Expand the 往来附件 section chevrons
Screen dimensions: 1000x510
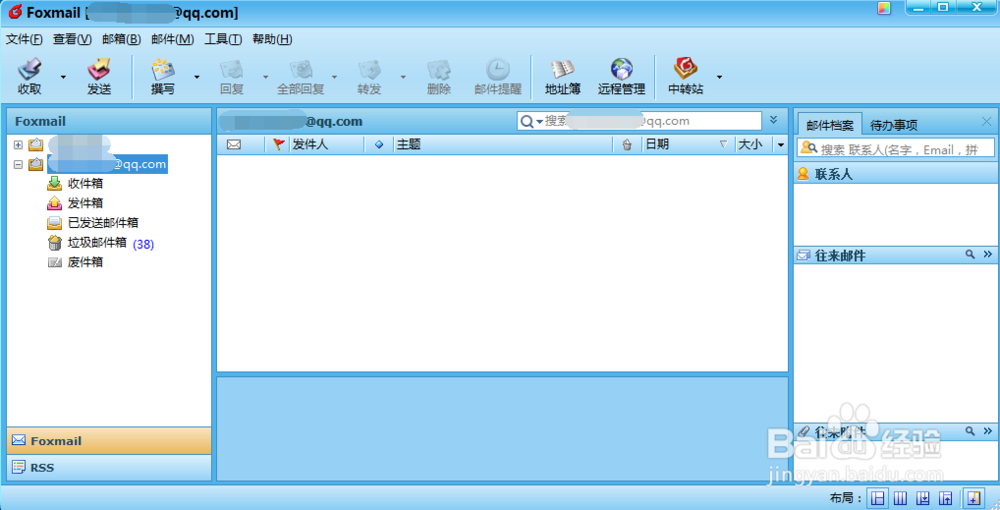(988, 431)
